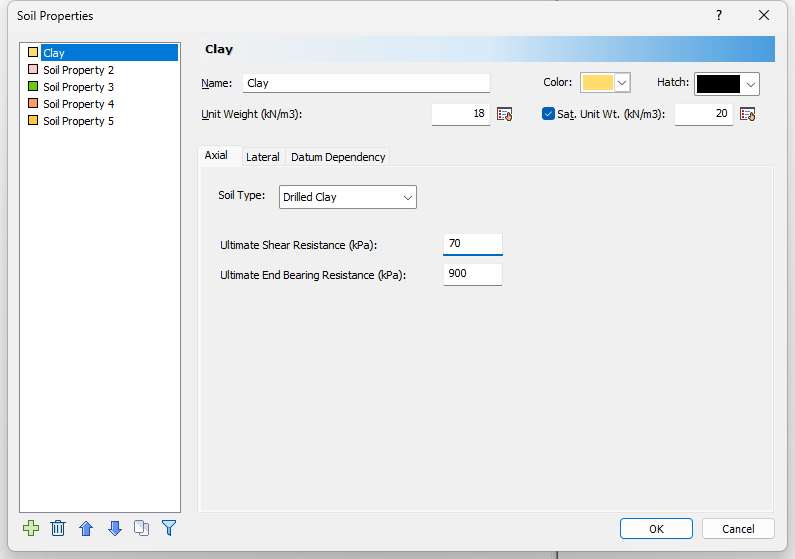Switch to the Lateral tab
The height and width of the screenshot is (559, 795).
[x=263, y=157]
